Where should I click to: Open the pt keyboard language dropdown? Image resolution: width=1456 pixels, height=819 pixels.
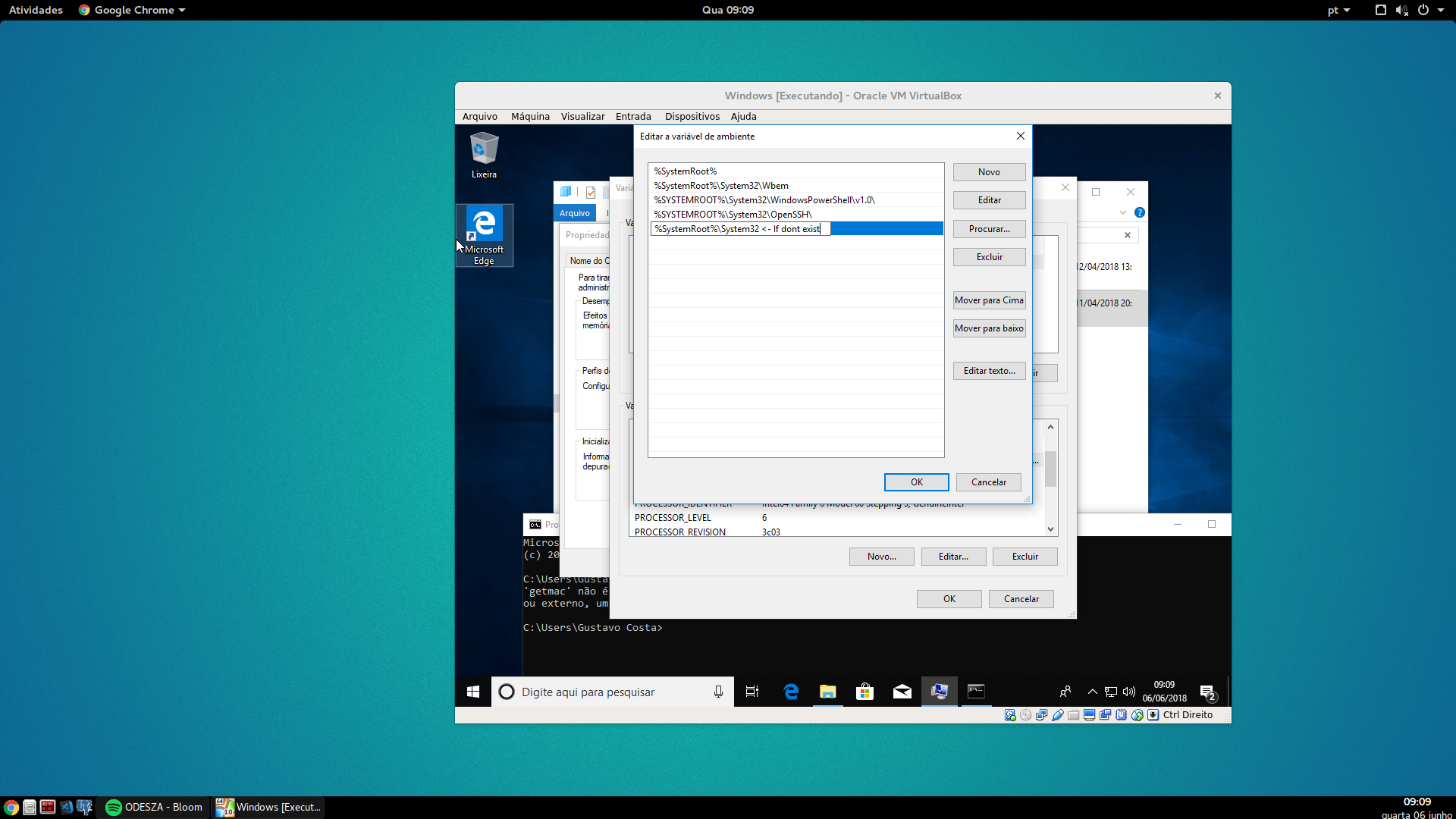[1338, 10]
